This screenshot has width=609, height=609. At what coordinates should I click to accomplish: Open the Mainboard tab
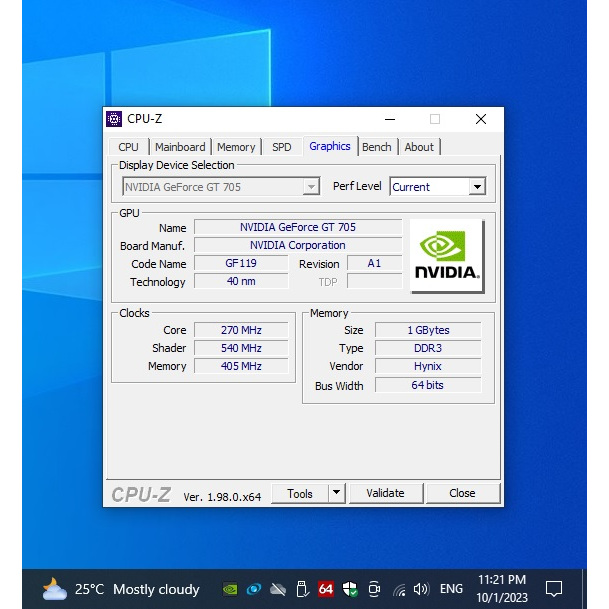180,147
